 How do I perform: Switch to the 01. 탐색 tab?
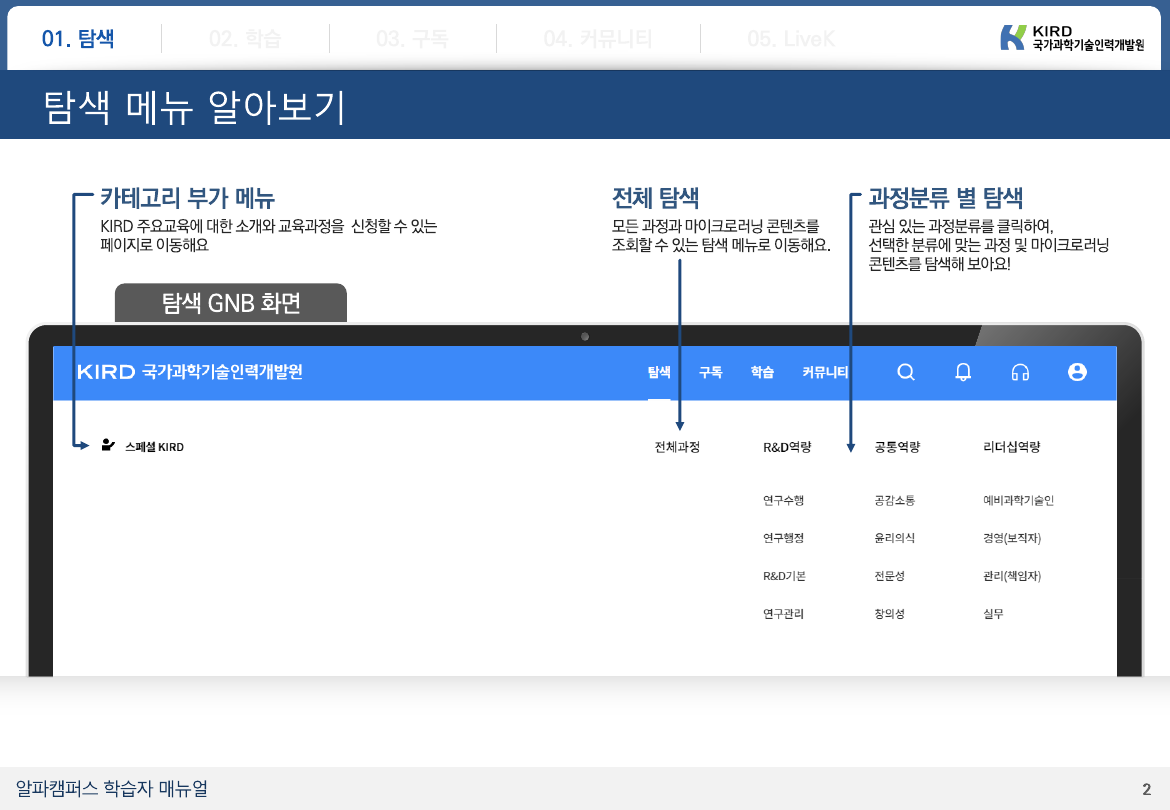pyautogui.click(x=78, y=39)
